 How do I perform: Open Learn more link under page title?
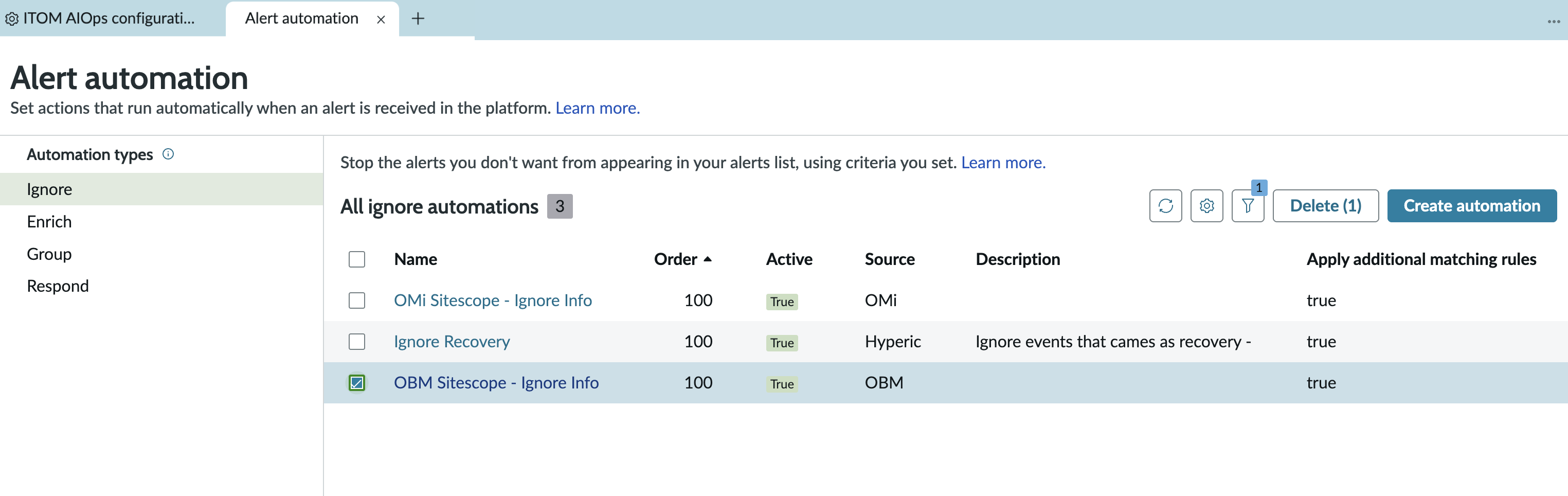pos(597,109)
